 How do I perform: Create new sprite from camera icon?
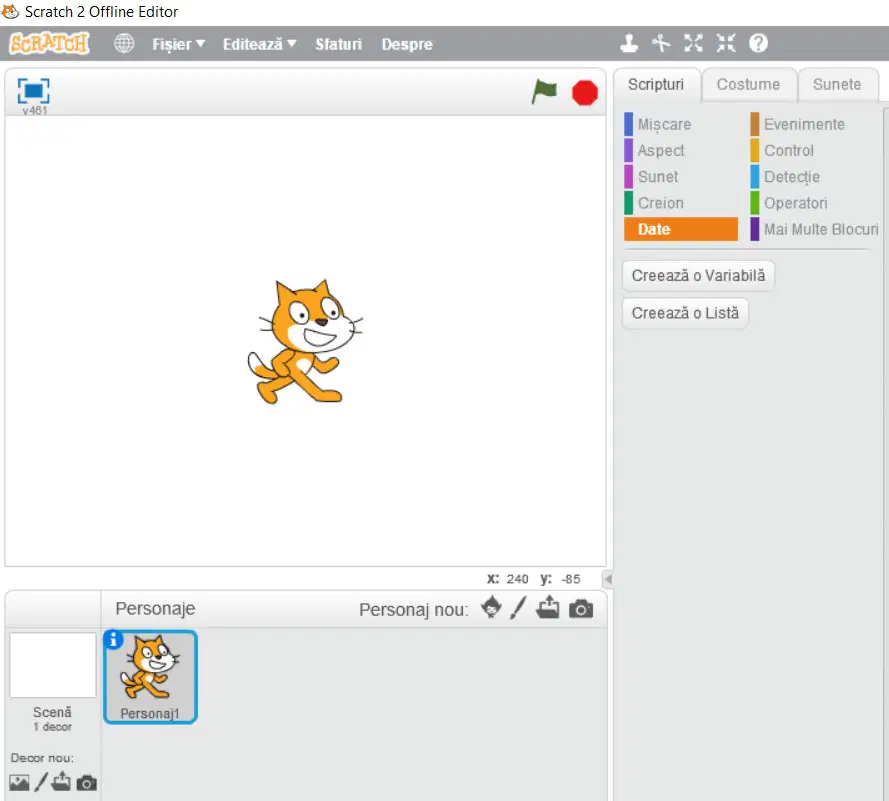(x=581, y=609)
